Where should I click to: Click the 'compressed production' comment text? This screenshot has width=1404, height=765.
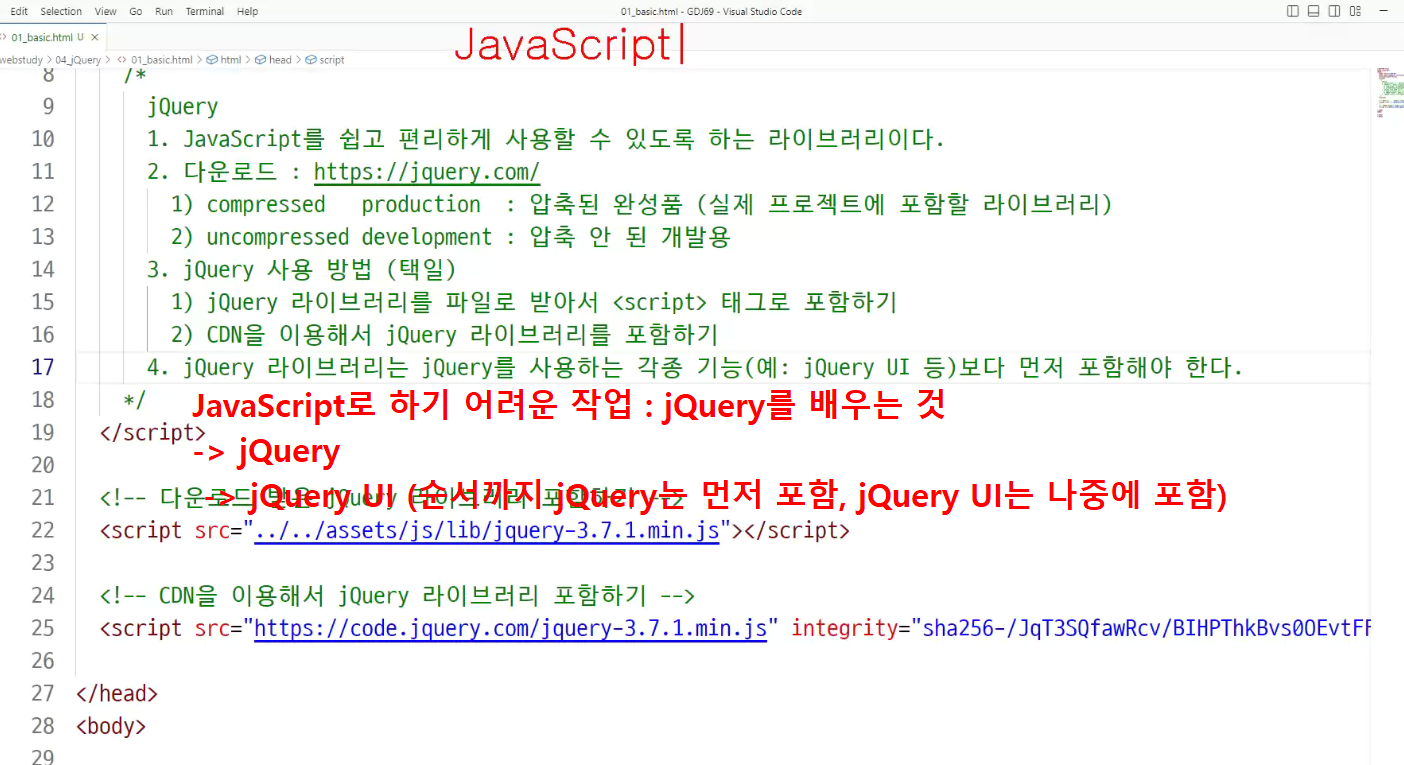coord(344,204)
